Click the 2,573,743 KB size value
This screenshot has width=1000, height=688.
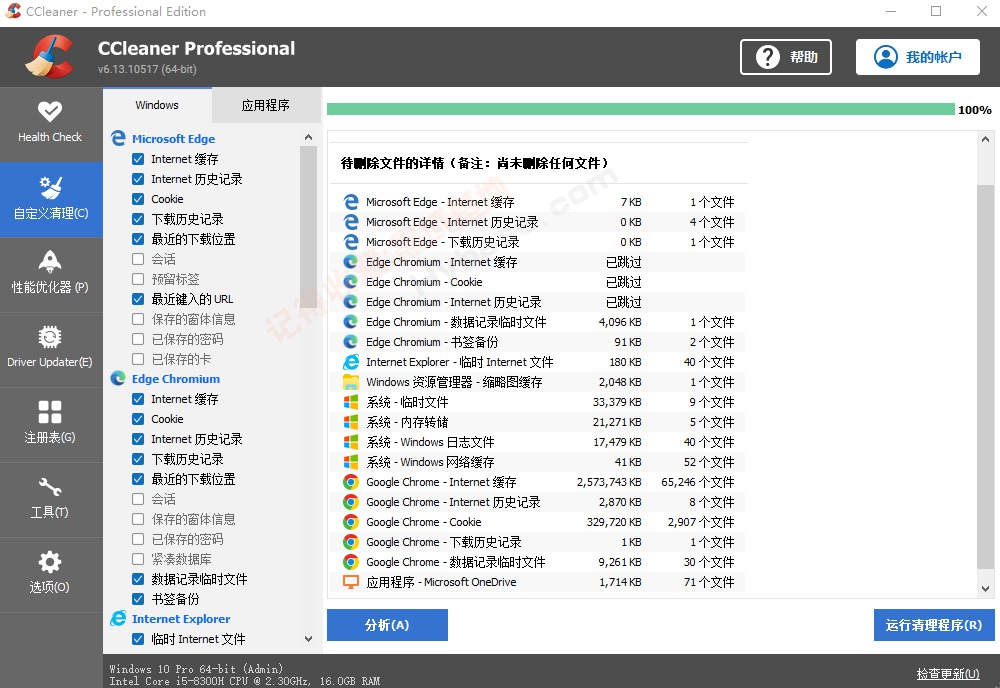click(609, 482)
